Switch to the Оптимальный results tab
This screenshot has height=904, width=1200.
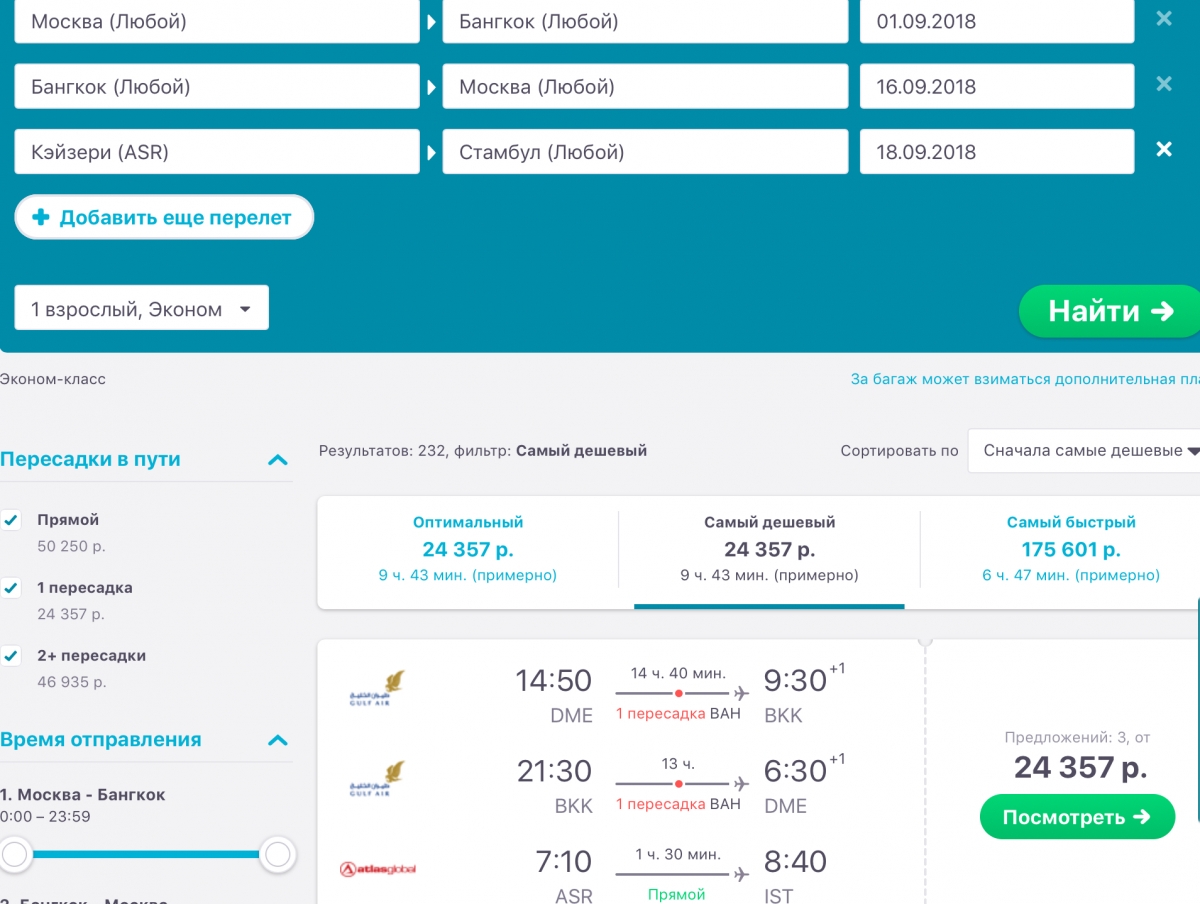pyautogui.click(x=467, y=549)
